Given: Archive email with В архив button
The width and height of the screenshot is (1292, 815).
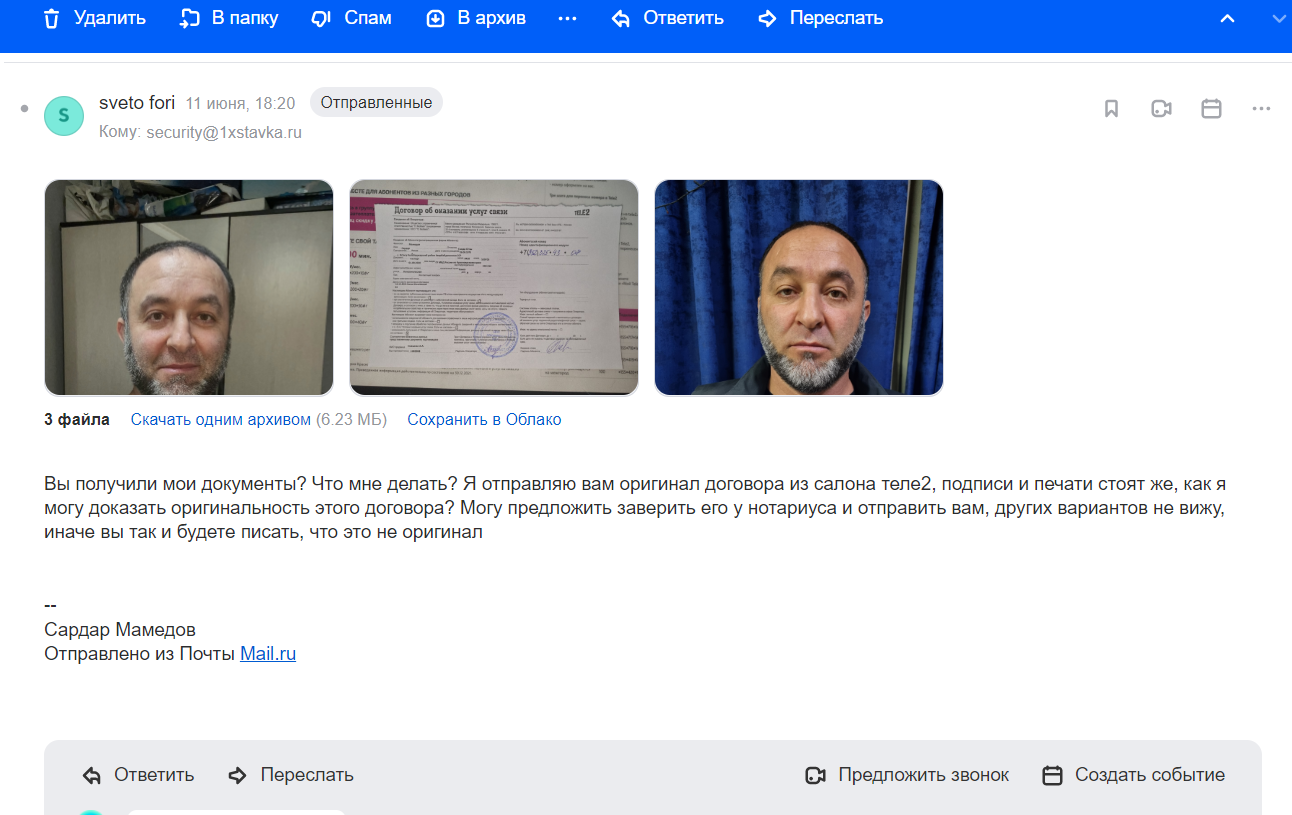Looking at the screenshot, I should click(475, 18).
